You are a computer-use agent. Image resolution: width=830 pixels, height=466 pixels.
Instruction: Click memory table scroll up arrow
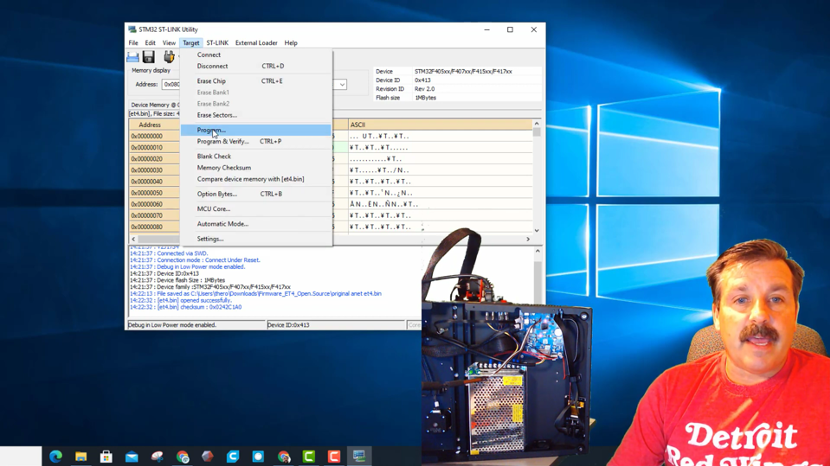537,123
